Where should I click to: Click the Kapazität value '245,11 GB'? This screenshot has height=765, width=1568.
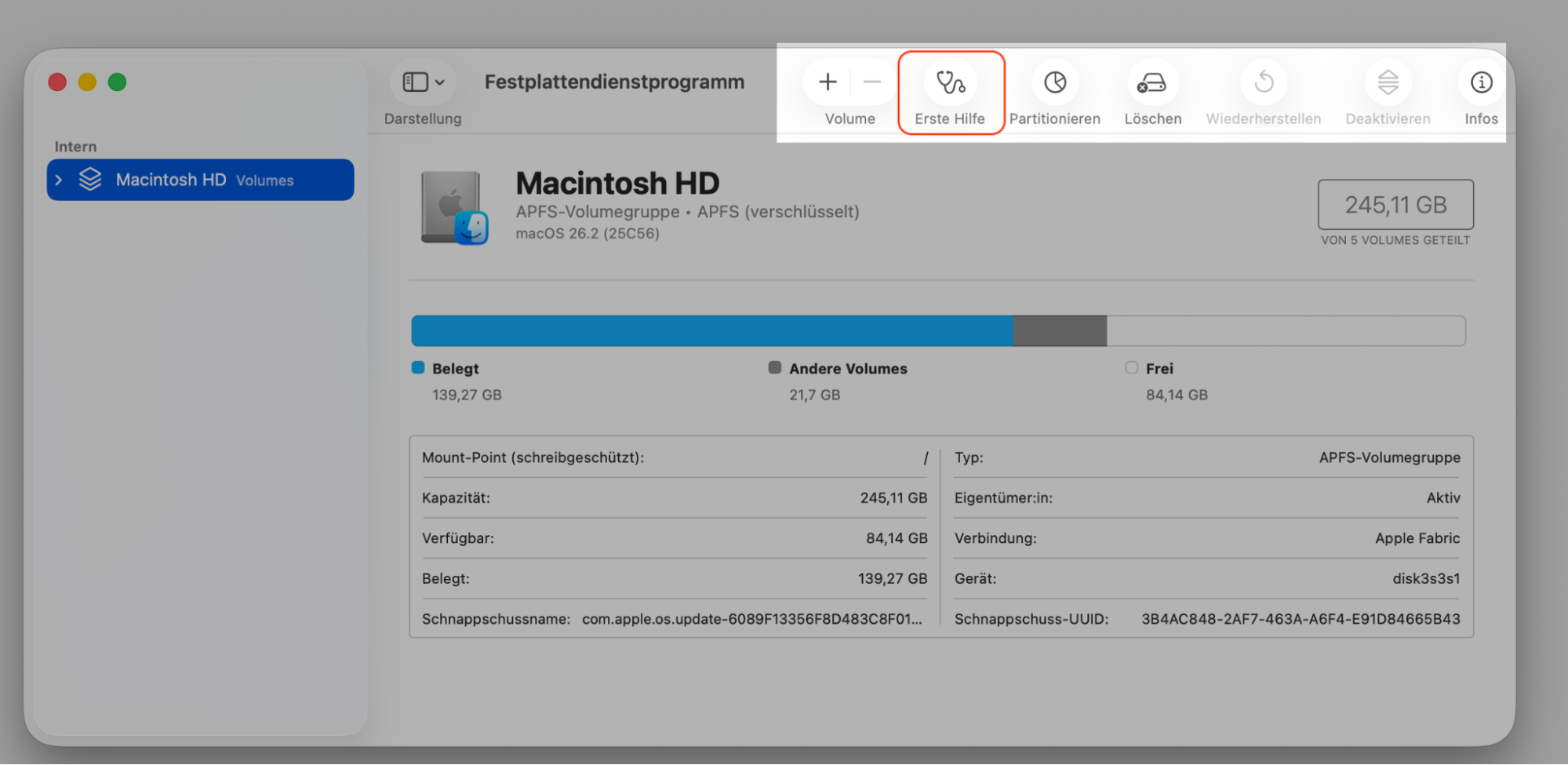click(x=893, y=498)
